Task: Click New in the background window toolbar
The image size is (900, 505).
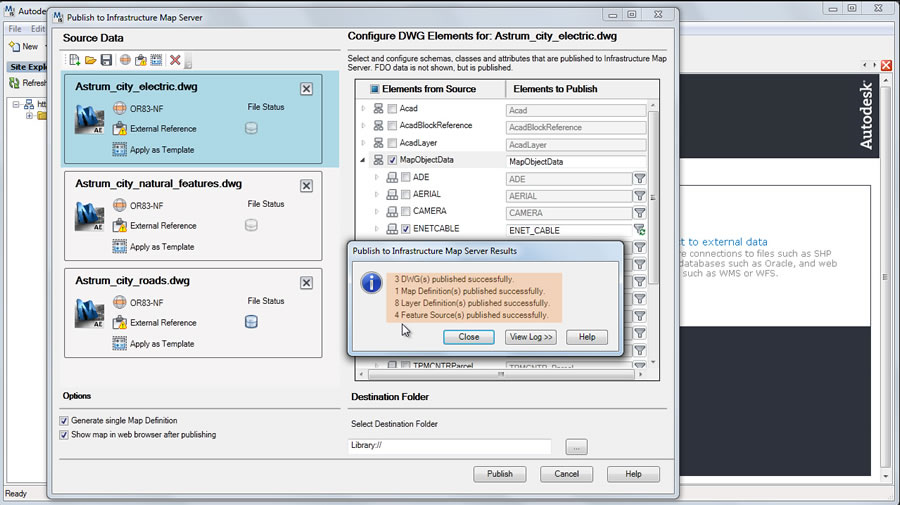Action: click(24, 46)
